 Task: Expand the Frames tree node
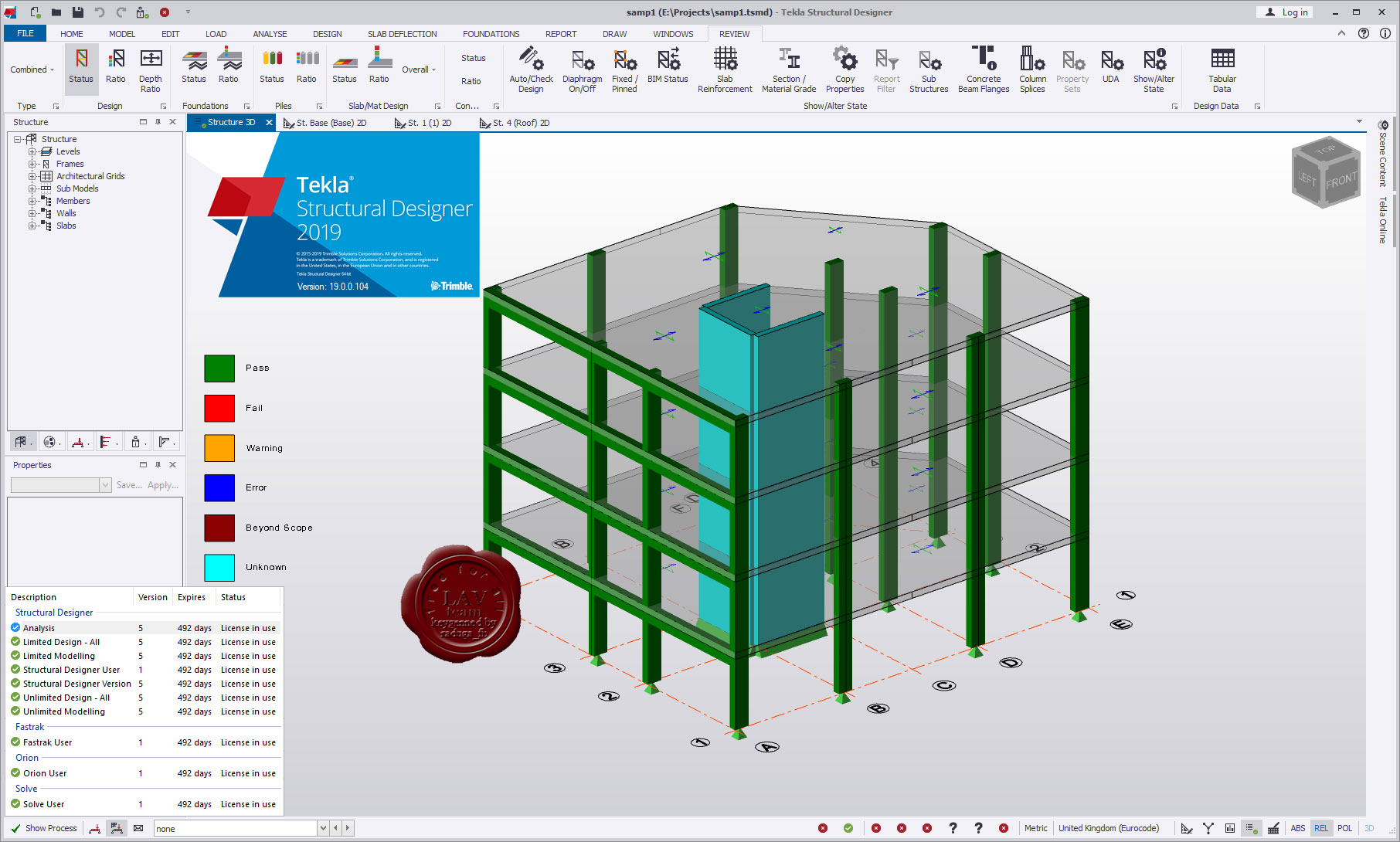tap(32, 164)
